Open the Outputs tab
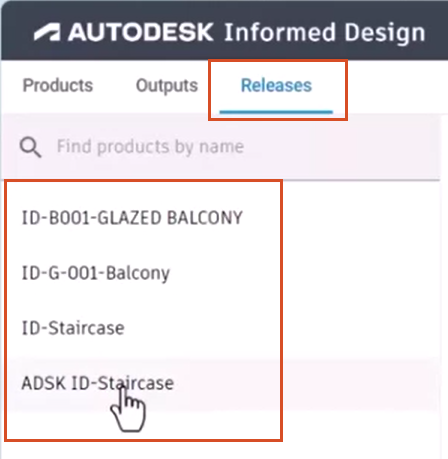 click(167, 85)
